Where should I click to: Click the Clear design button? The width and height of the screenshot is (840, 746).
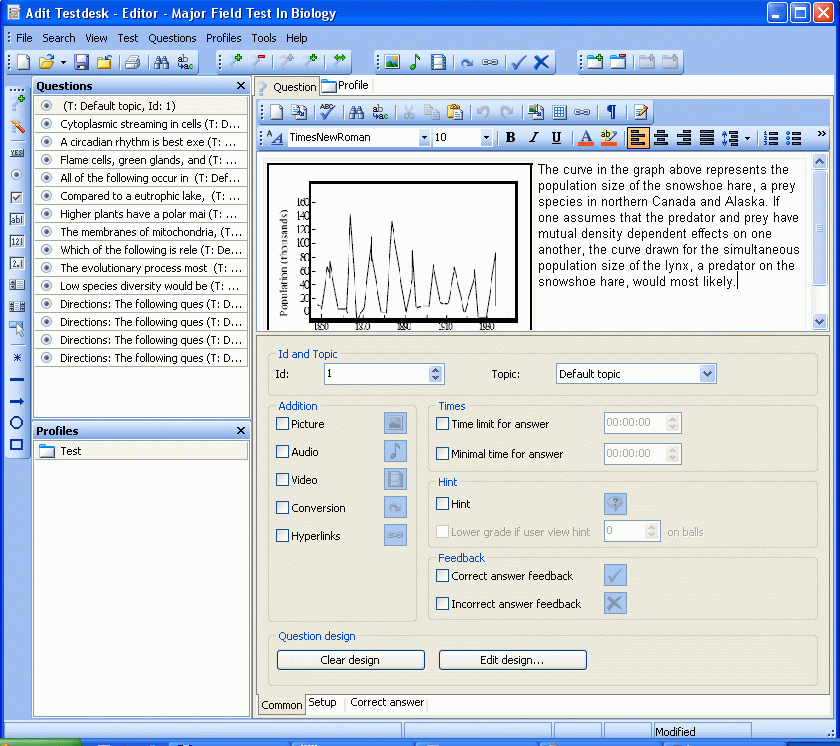[350, 660]
